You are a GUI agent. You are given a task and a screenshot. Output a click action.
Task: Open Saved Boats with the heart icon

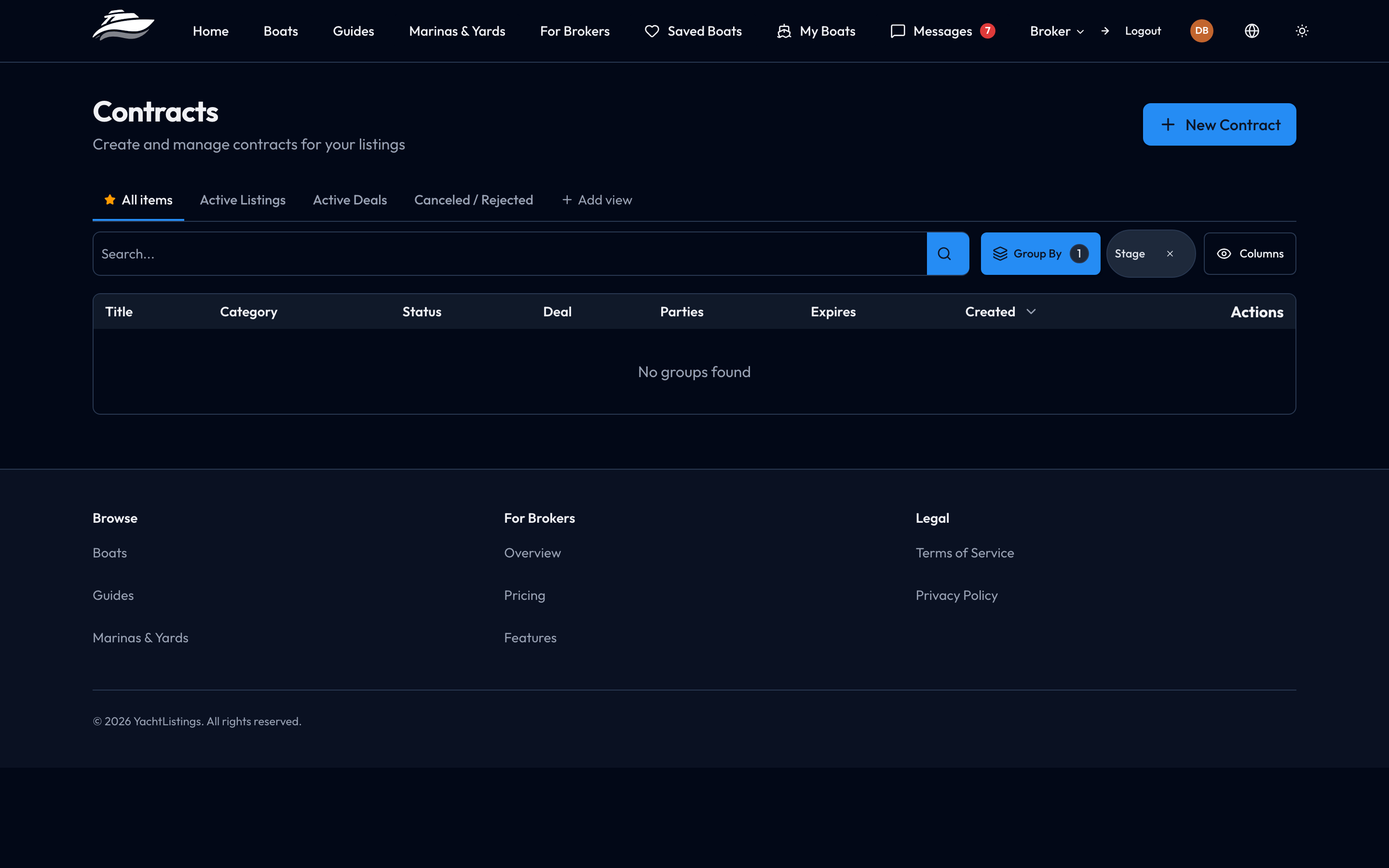coord(693,31)
